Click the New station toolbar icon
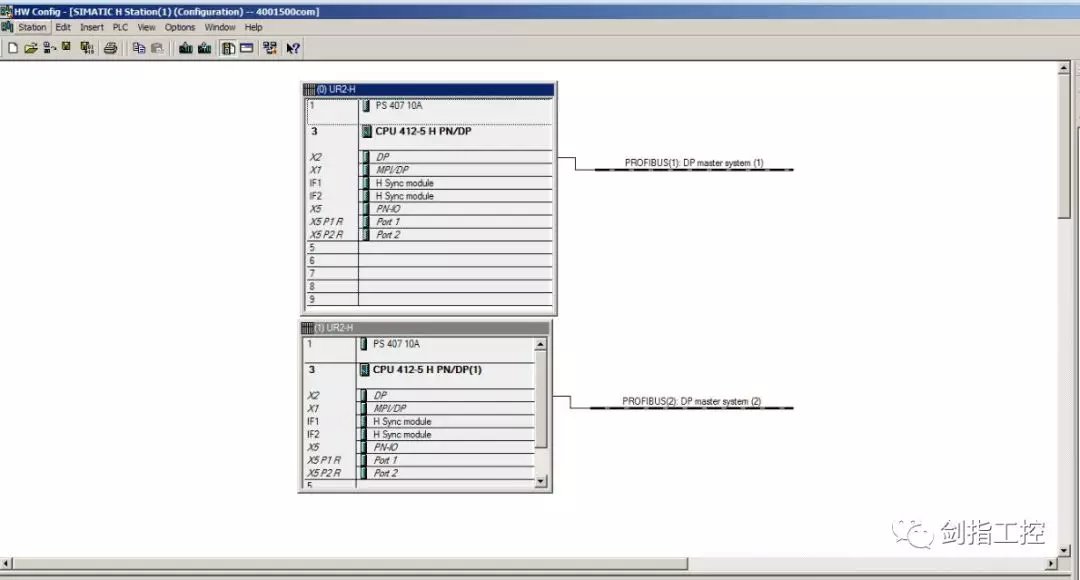This screenshot has height=580, width=1080. 13,47
